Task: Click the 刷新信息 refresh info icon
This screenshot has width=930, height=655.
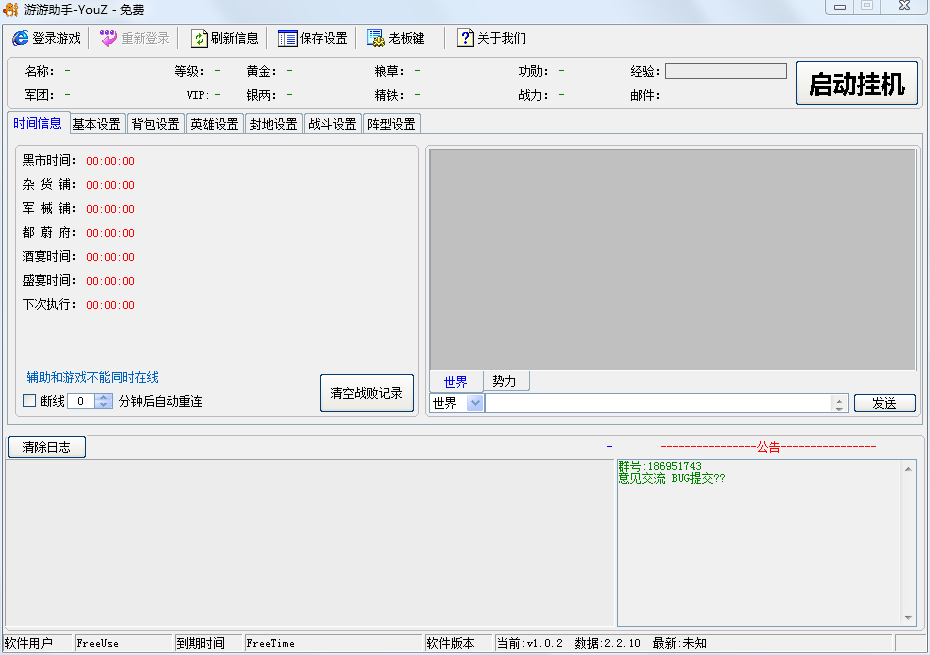Action: [198, 38]
